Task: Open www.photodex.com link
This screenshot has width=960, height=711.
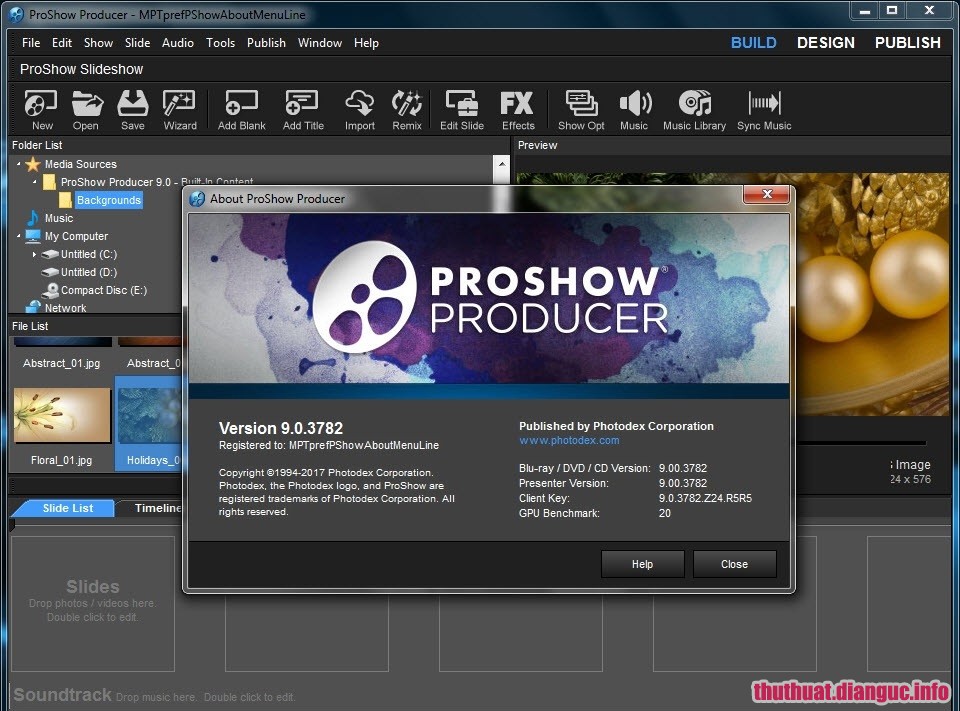Action: [569, 440]
